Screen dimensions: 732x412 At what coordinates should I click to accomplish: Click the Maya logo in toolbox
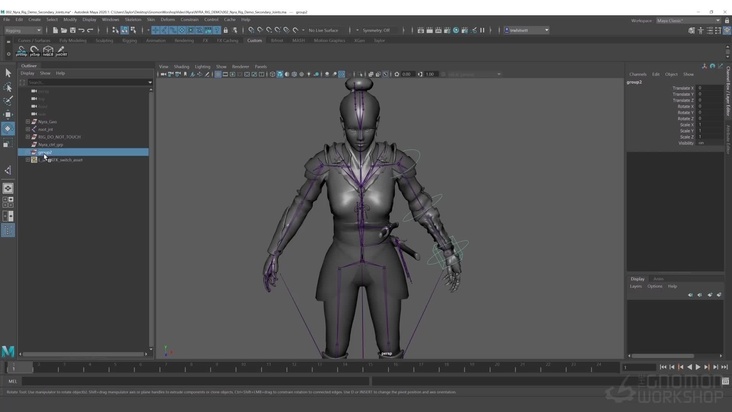pos(8,351)
